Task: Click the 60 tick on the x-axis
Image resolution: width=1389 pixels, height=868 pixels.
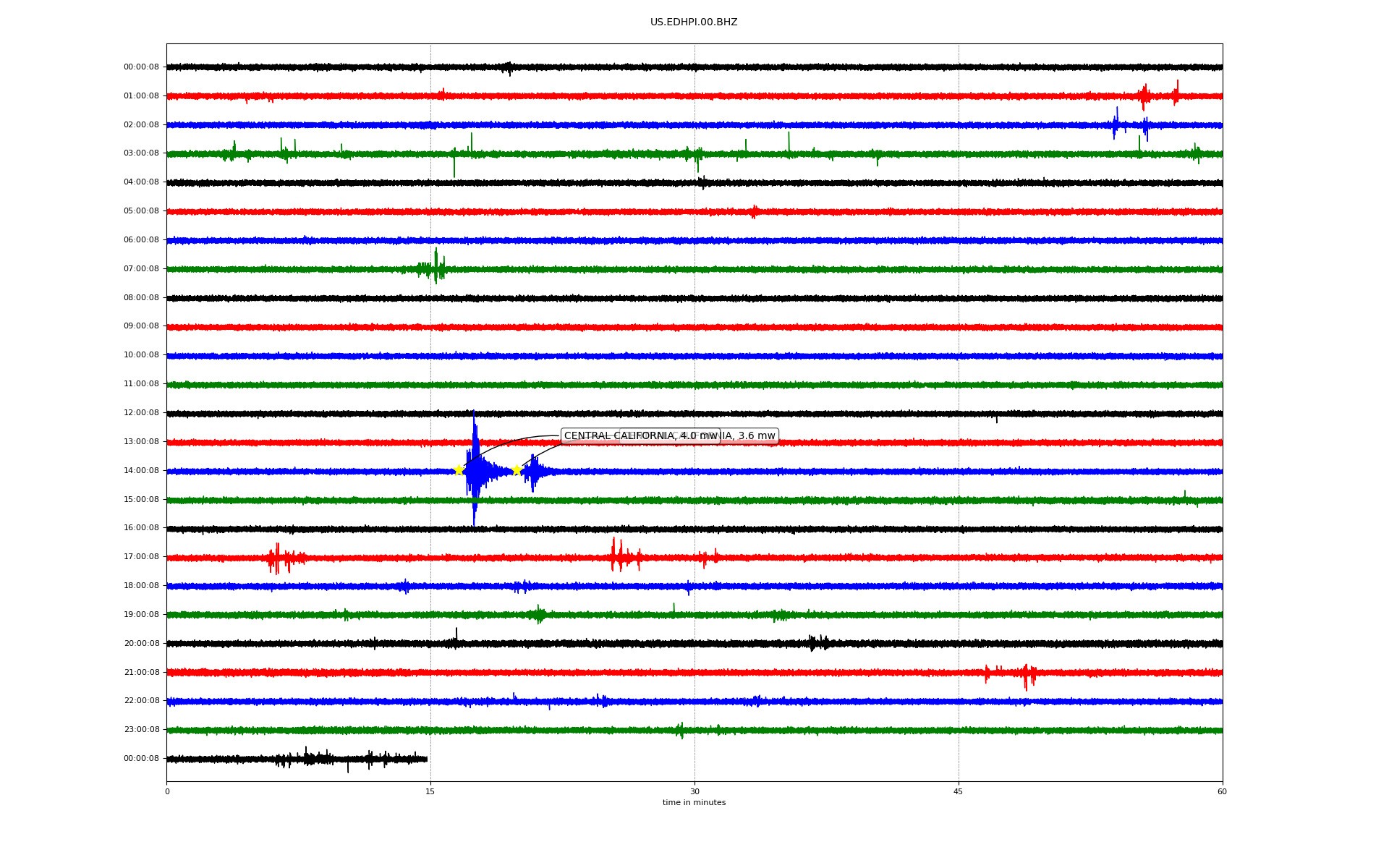Action: (x=1222, y=791)
